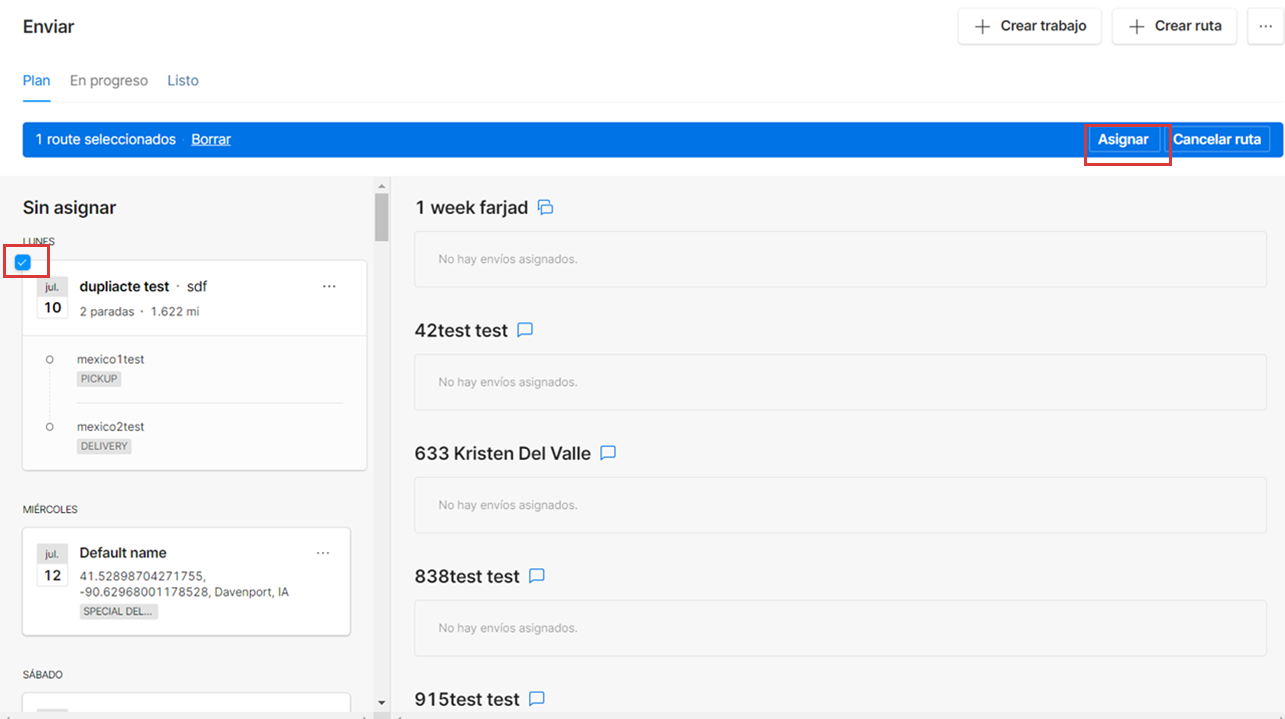The image size is (1285, 719).
Task: Open chat icon next to 1 week farjad
Action: 545,208
